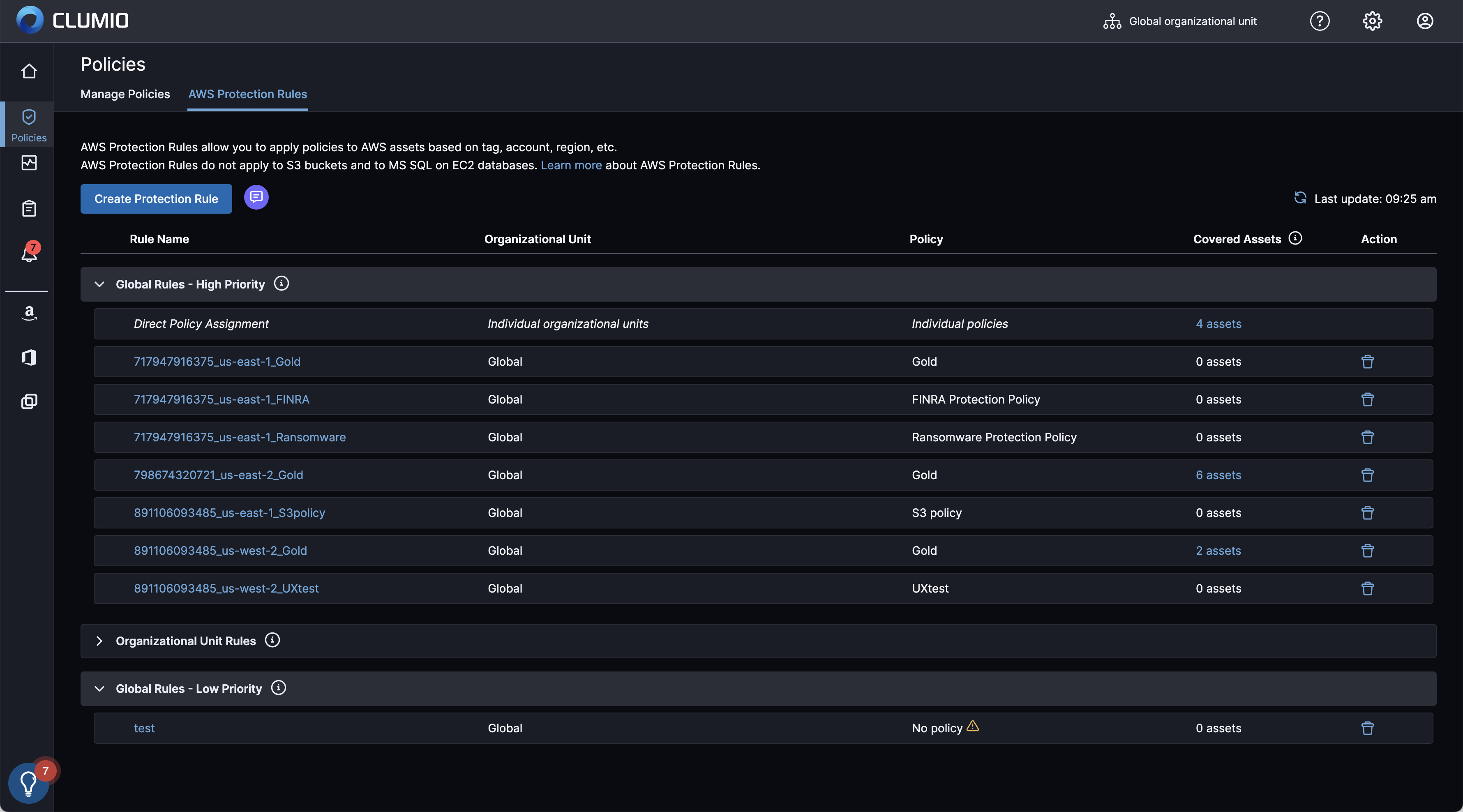This screenshot has height=812, width=1463.
Task: Open the Home sidebar icon
Action: tap(29, 71)
